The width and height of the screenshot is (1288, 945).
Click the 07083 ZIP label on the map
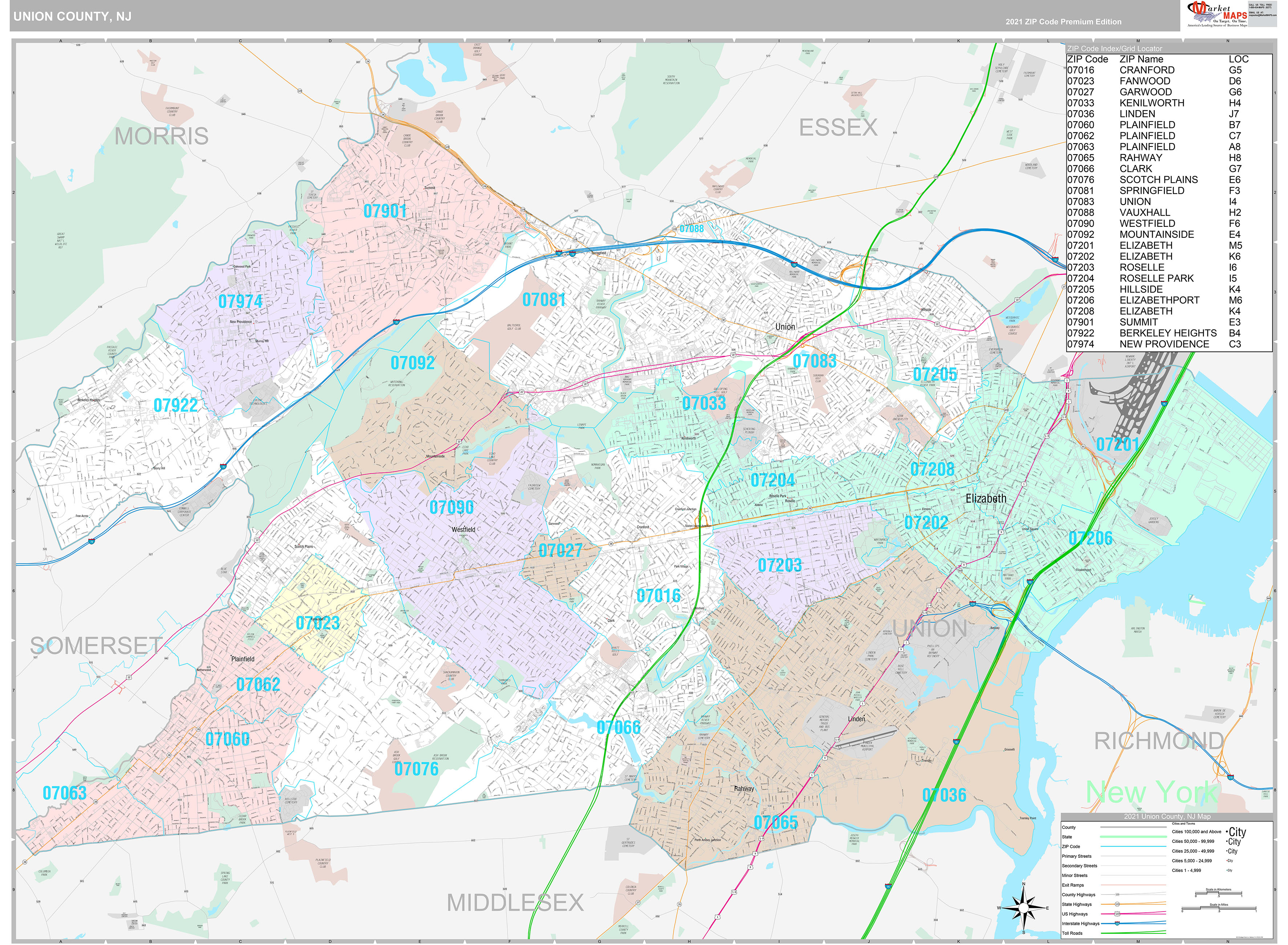point(815,361)
